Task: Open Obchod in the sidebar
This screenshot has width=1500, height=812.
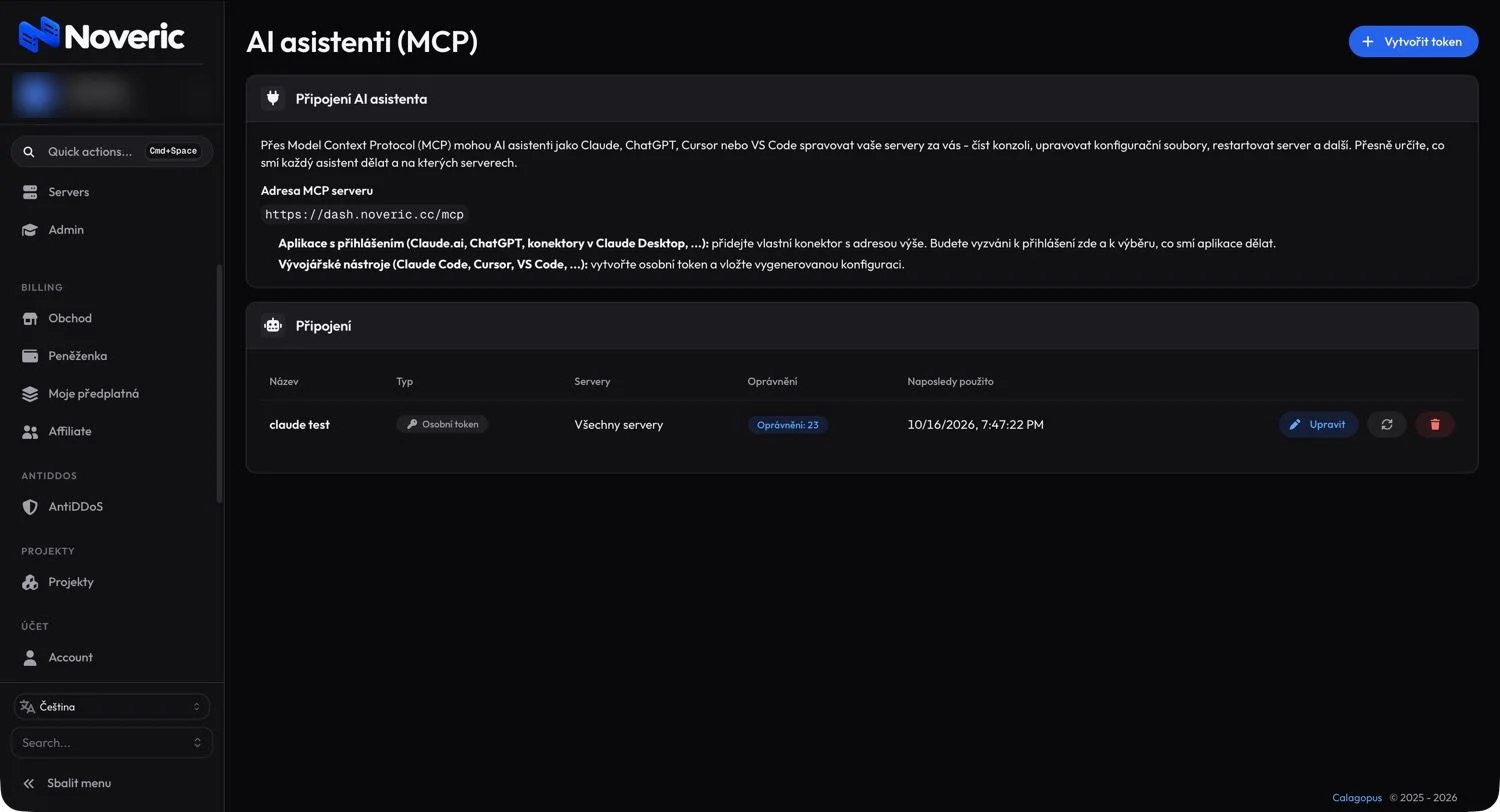Action: click(112, 318)
